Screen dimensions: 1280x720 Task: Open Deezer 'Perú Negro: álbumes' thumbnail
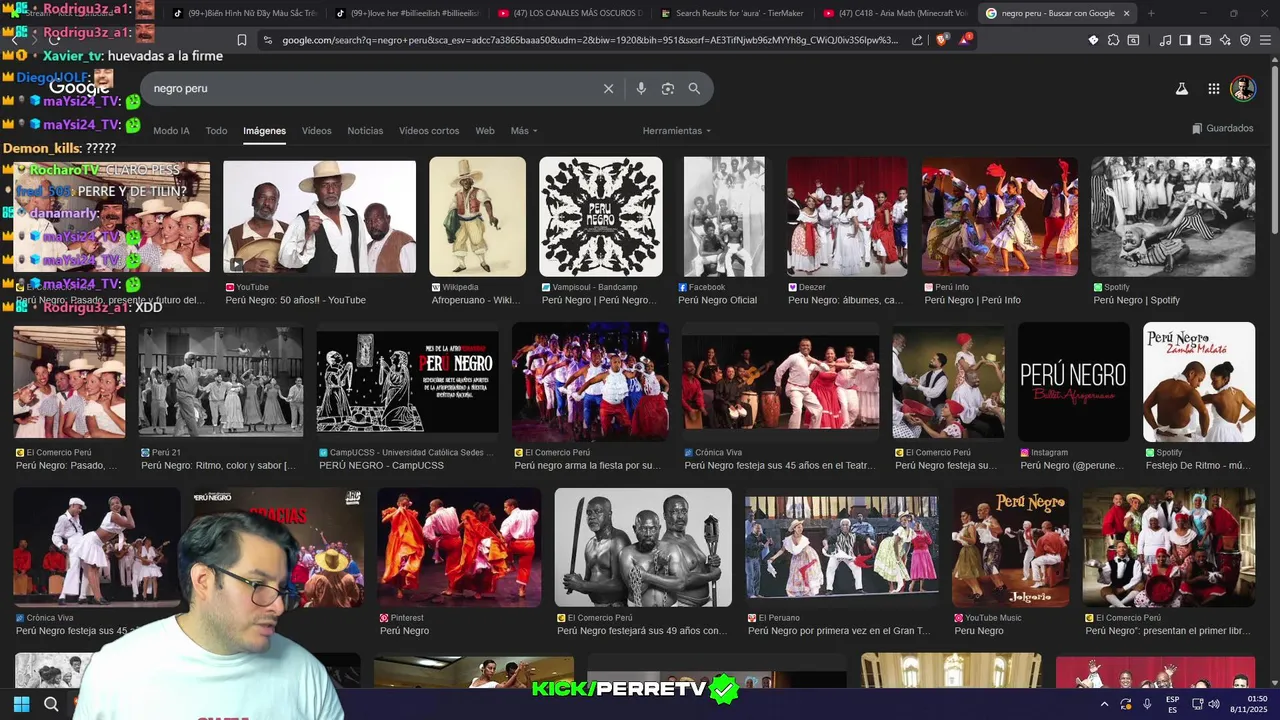(x=847, y=216)
